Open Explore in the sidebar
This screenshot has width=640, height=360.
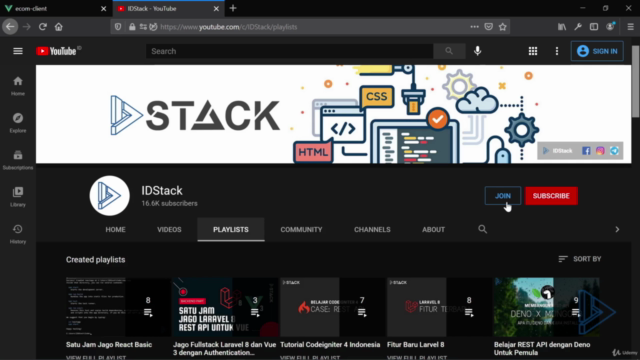coord(18,123)
